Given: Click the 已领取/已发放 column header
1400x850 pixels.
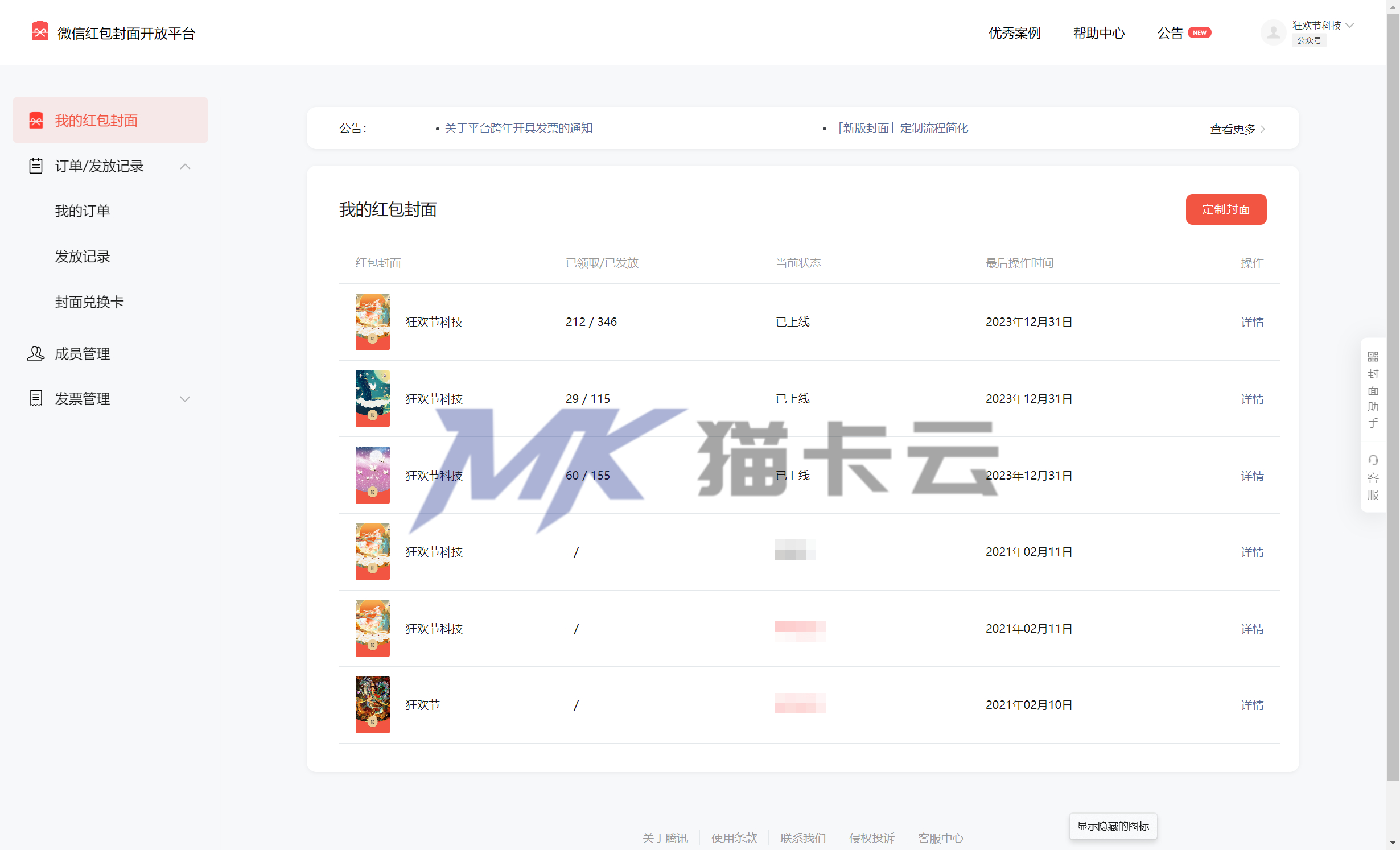Looking at the screenshot, I should click(602, 263).
